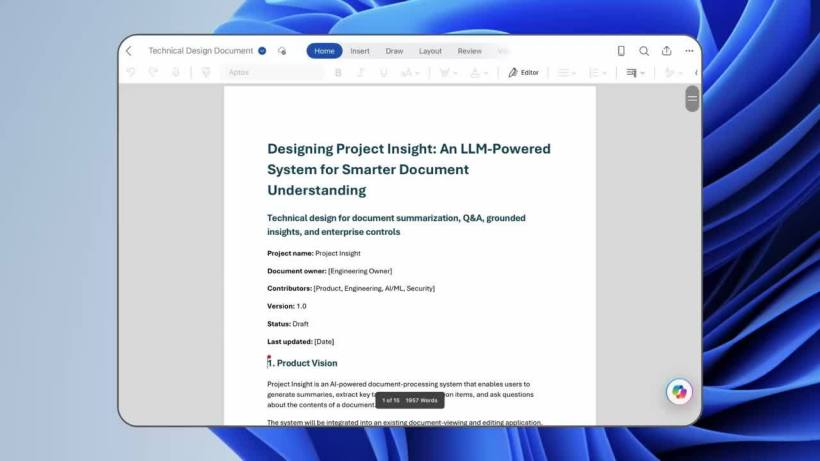This screenshot has width=820, height=461.
Task: Open the numbered list dropdown
Action: (x=597, y=73)
